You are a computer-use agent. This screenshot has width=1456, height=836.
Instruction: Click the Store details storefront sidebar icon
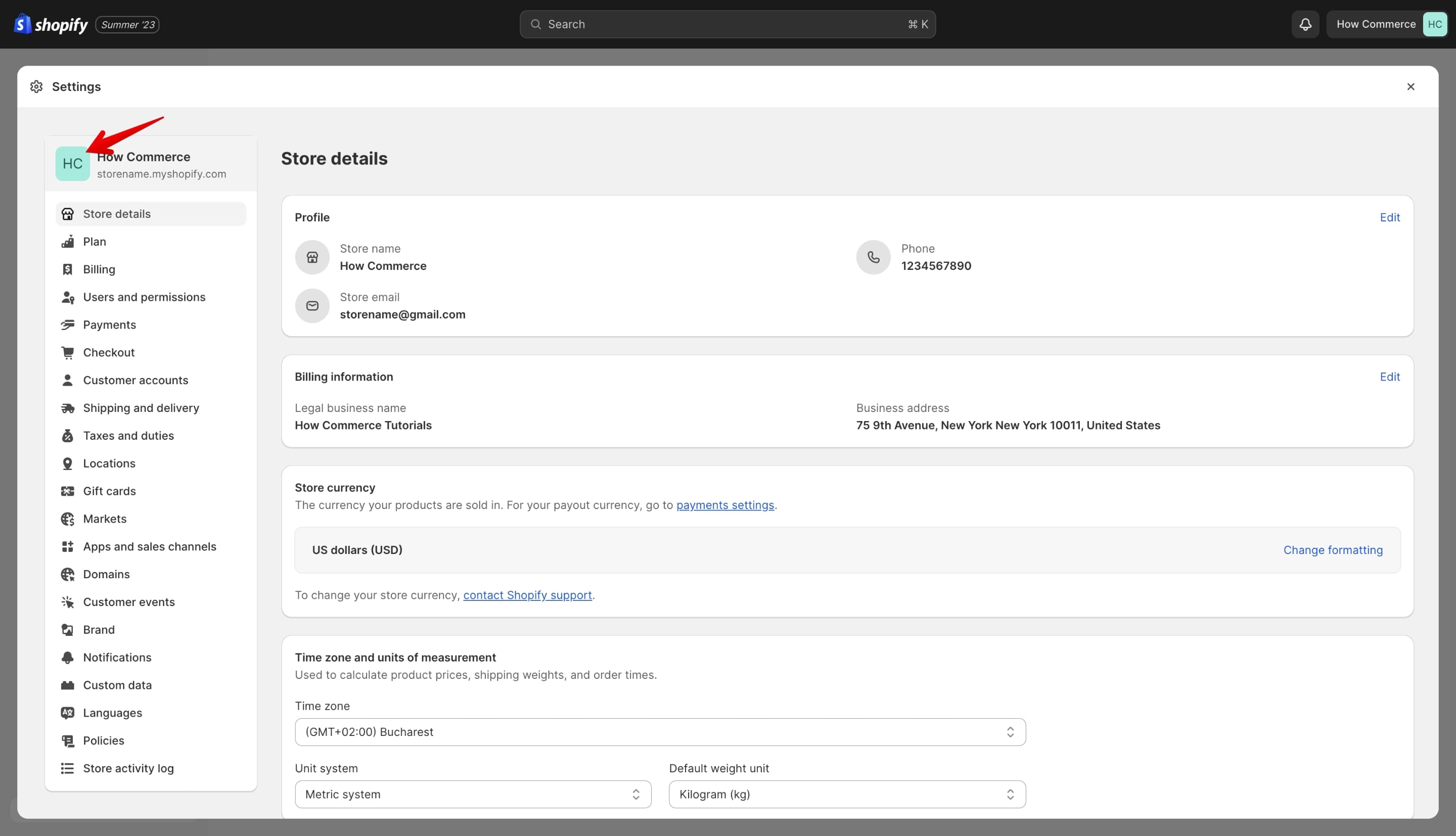(68, 214)
